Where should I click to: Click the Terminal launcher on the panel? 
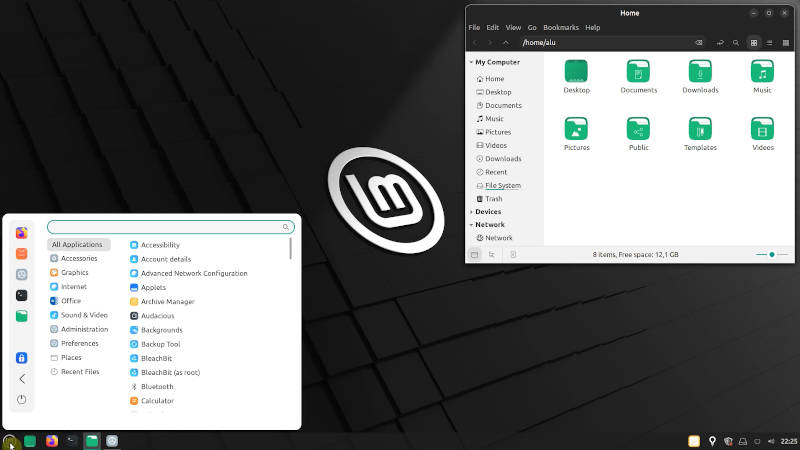tap(71, 441)
